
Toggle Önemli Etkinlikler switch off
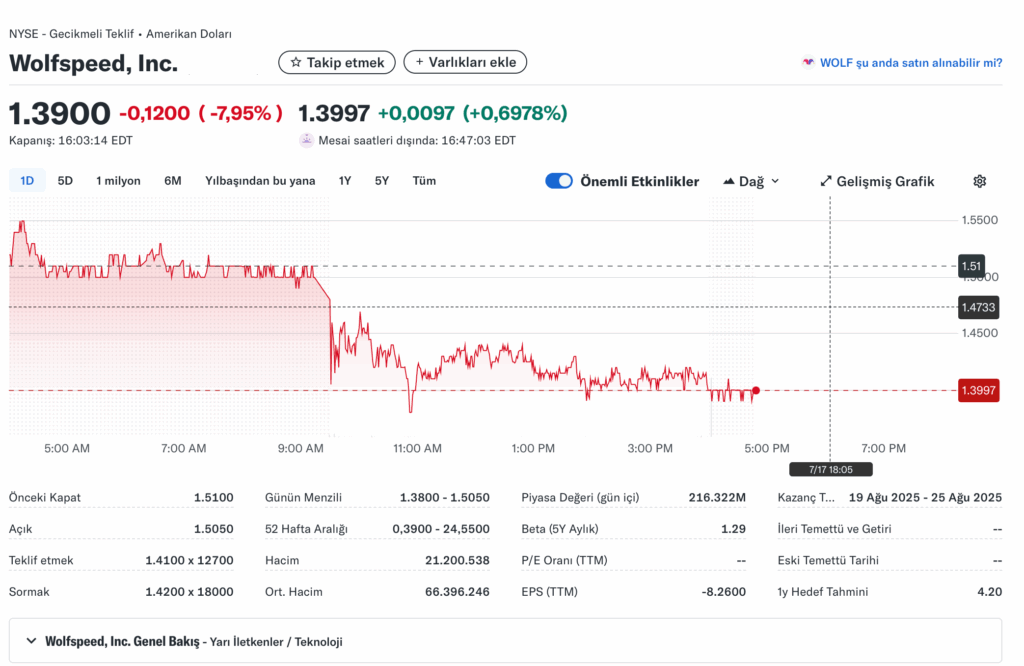[559, 181]
